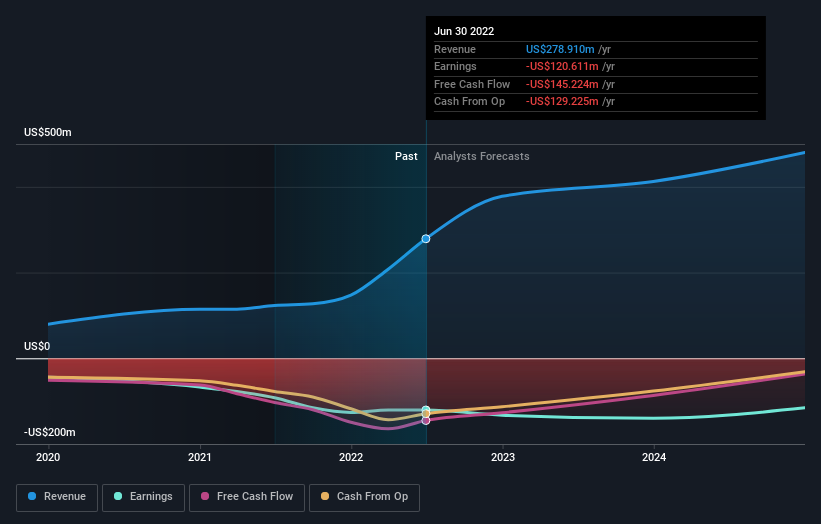Toggle the Cash From Op legend button
The height and width of the screenshot is (524, 821).
pos(364,497)
